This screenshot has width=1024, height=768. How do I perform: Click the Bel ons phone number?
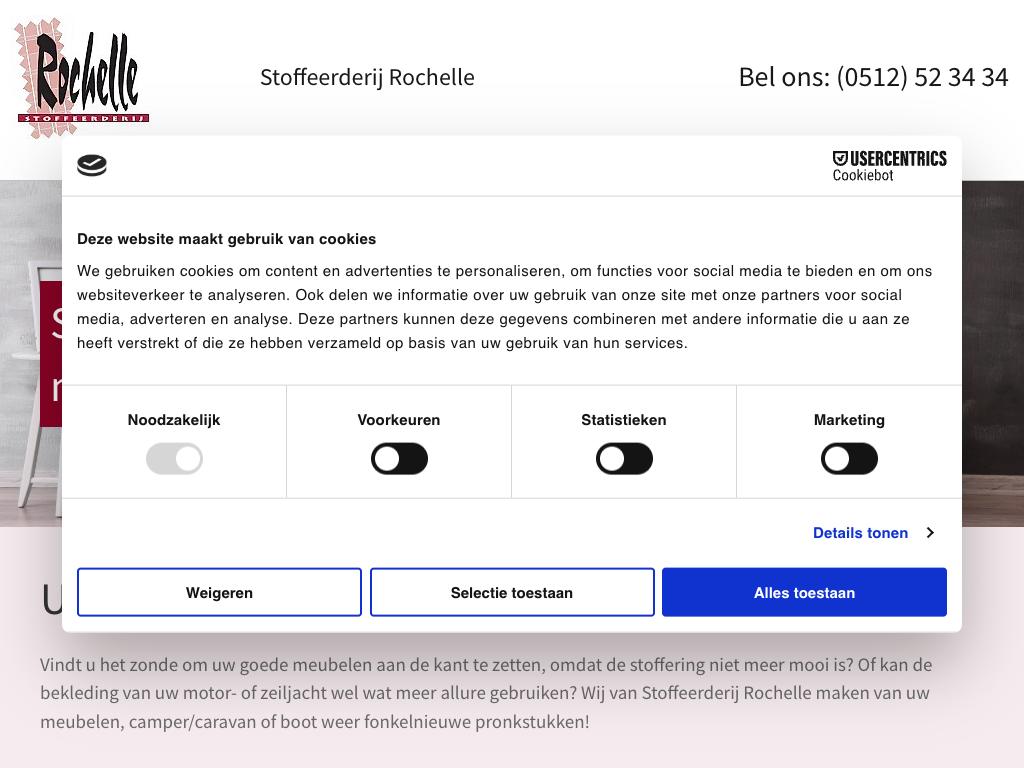coord(873,77)
